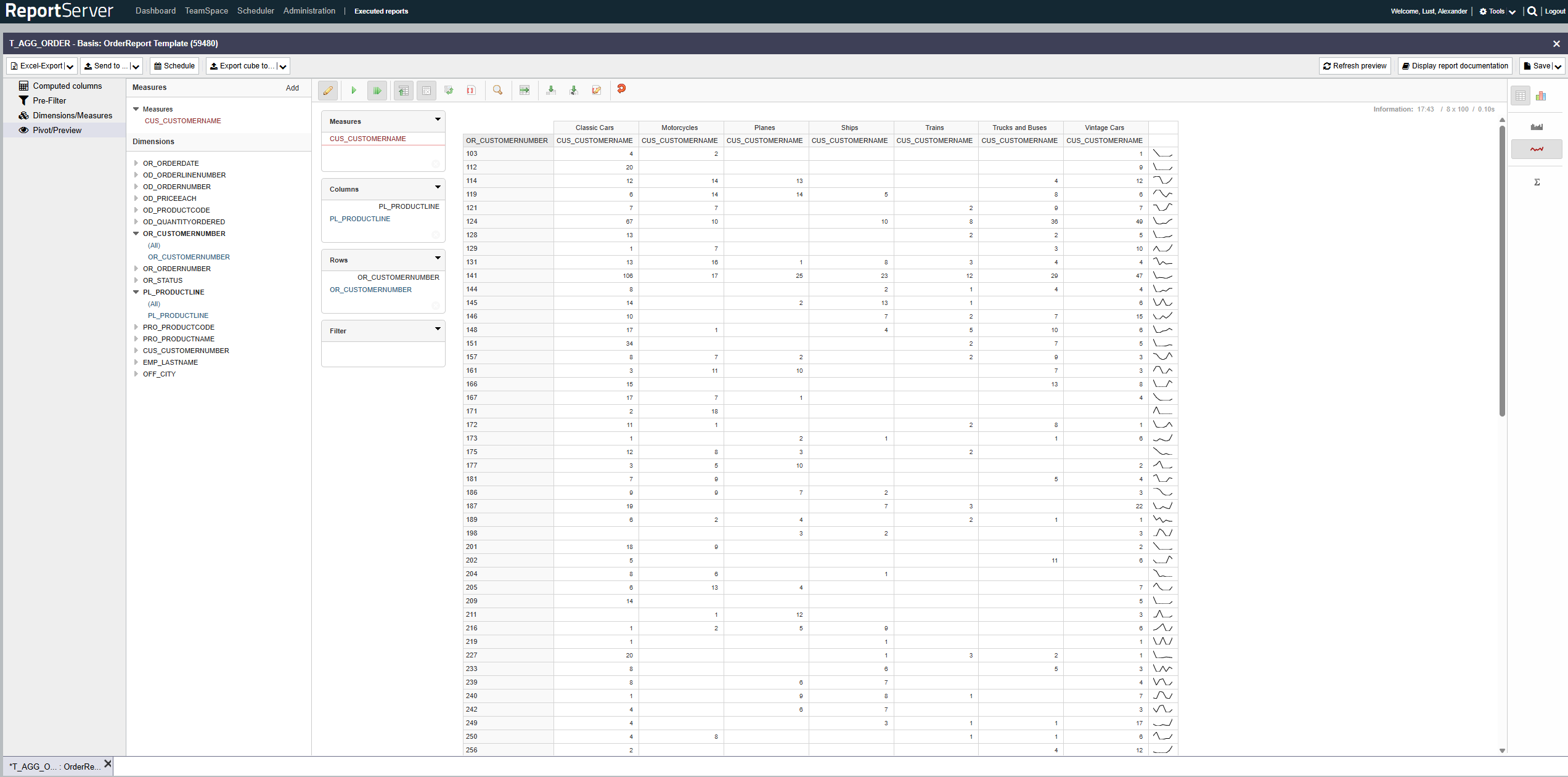Collapse the PL_PRODUCTLINE dimension tree node
1568x777 pixels.
136,292
